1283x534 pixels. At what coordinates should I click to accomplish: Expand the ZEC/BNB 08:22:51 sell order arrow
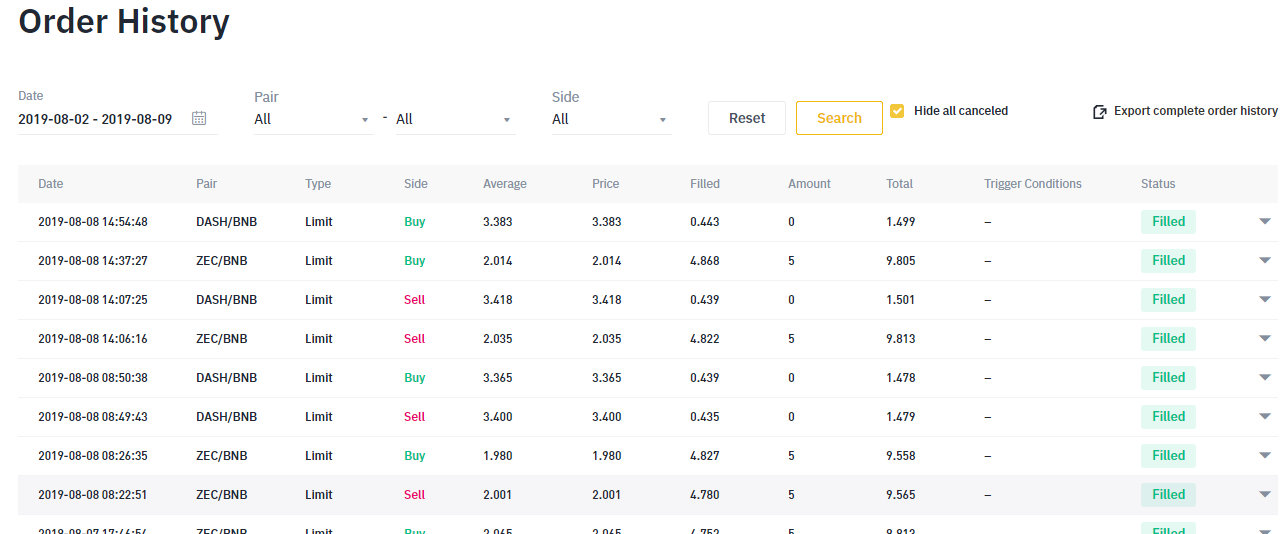pyautogui.click(x=1265, y=495)
